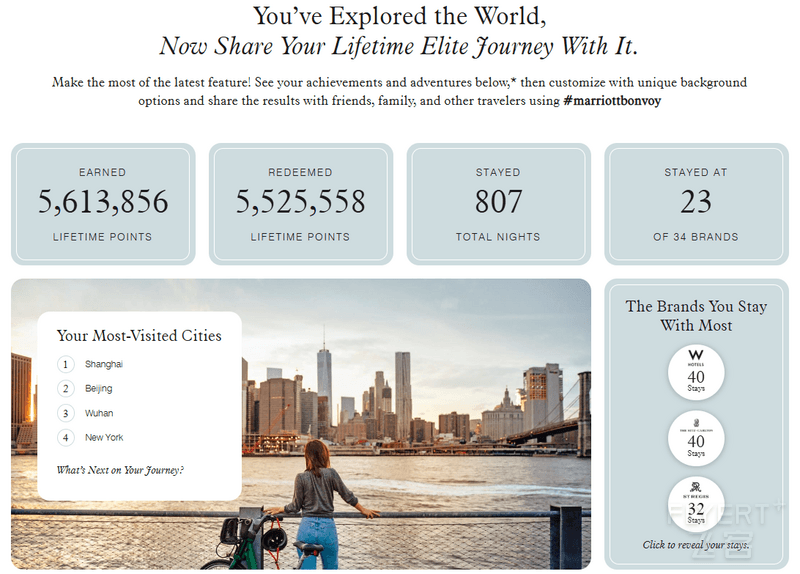Select rank 1 circle next to Shanghai
Viewport: 800px width, 574px height.
[x=65, y=364]
